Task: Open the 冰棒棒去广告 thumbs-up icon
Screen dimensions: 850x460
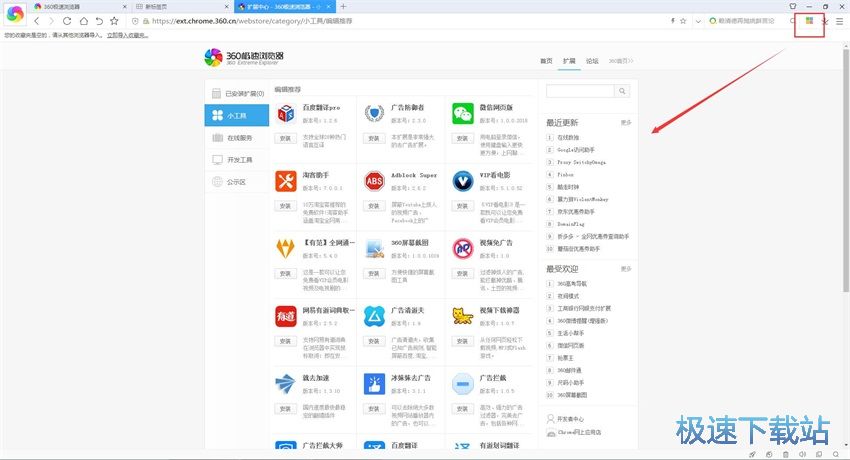Action: [x=374, y=384]
